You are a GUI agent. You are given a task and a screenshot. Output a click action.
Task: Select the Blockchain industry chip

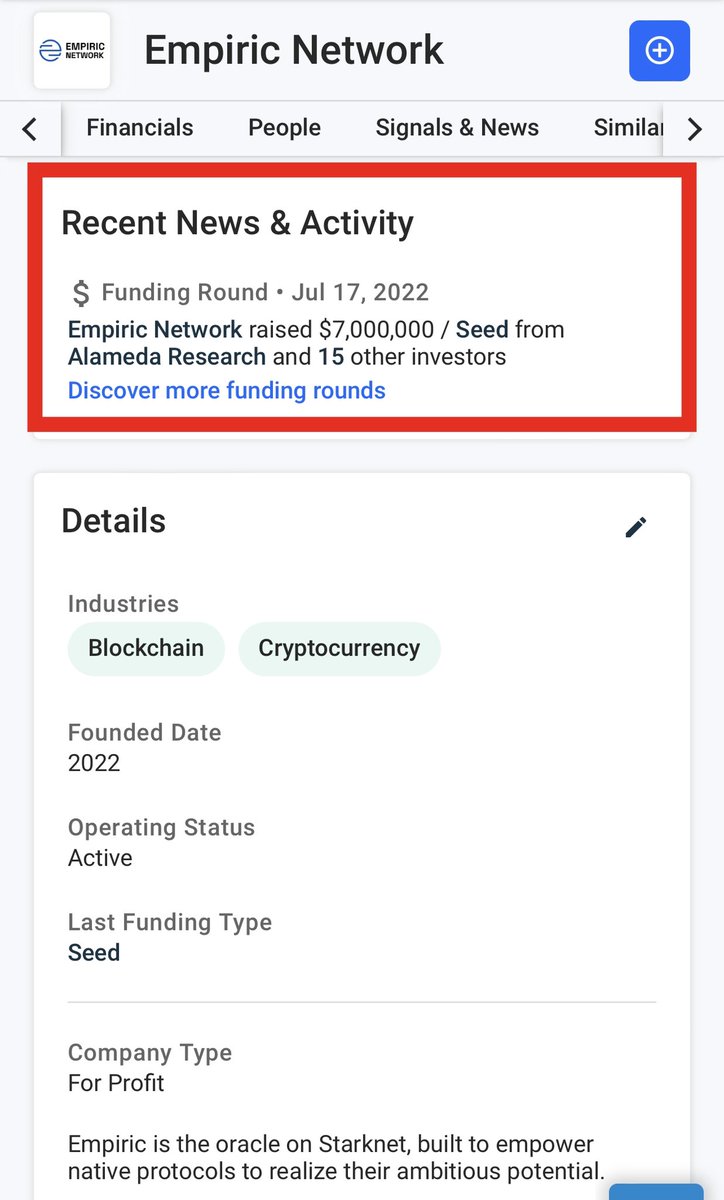pyautogui.click(x=146, y=648)
